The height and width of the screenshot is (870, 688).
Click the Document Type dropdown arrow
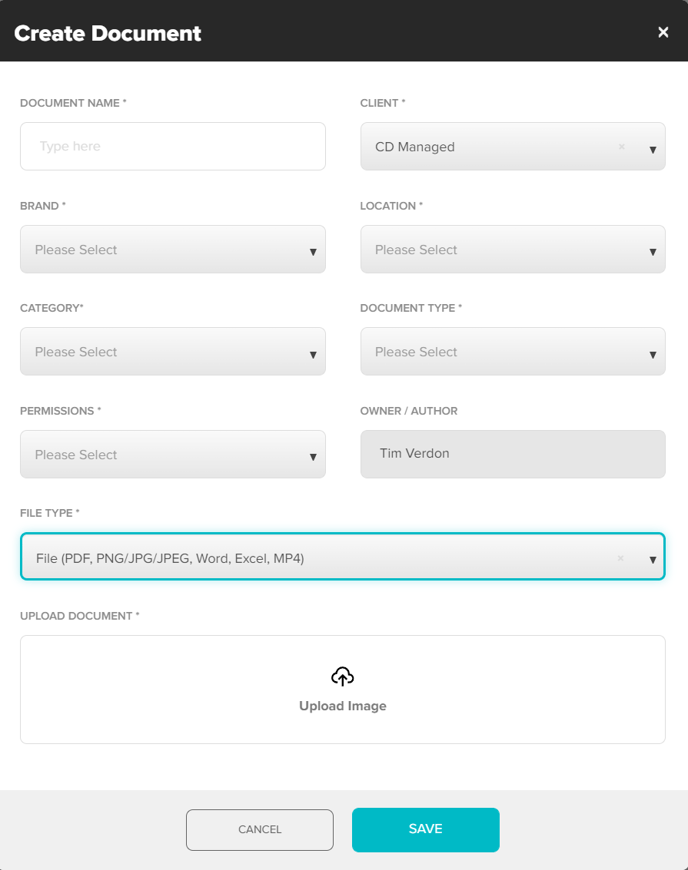coord(653,352)
